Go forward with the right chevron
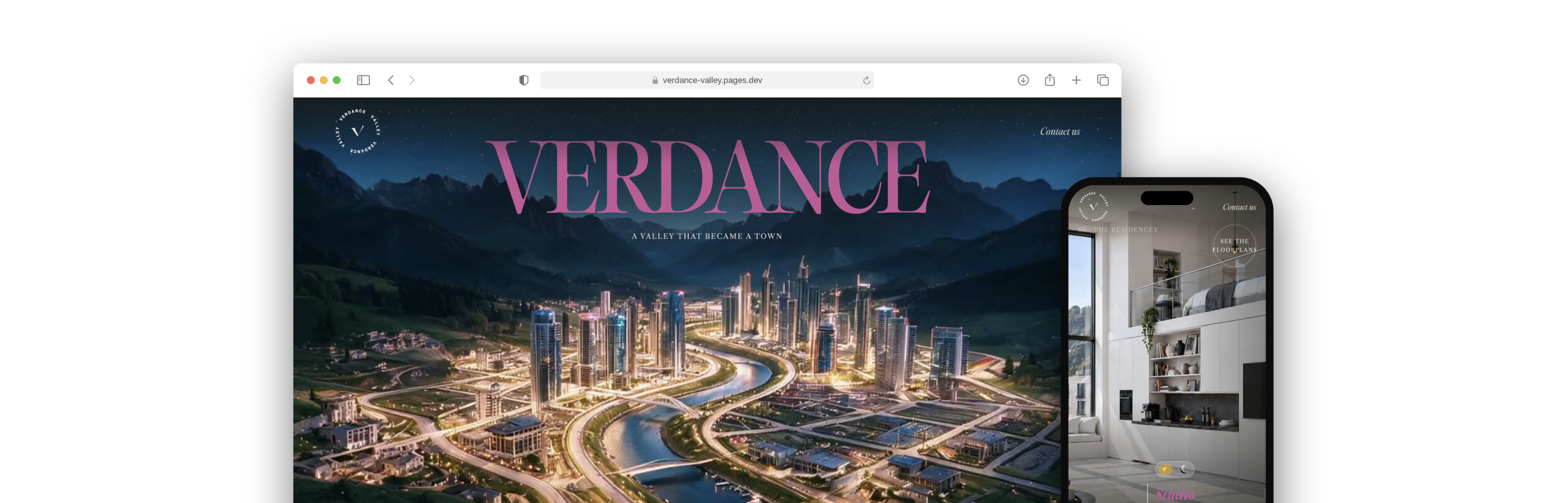This screenshot has width=1568, height=503. (412, 80)
